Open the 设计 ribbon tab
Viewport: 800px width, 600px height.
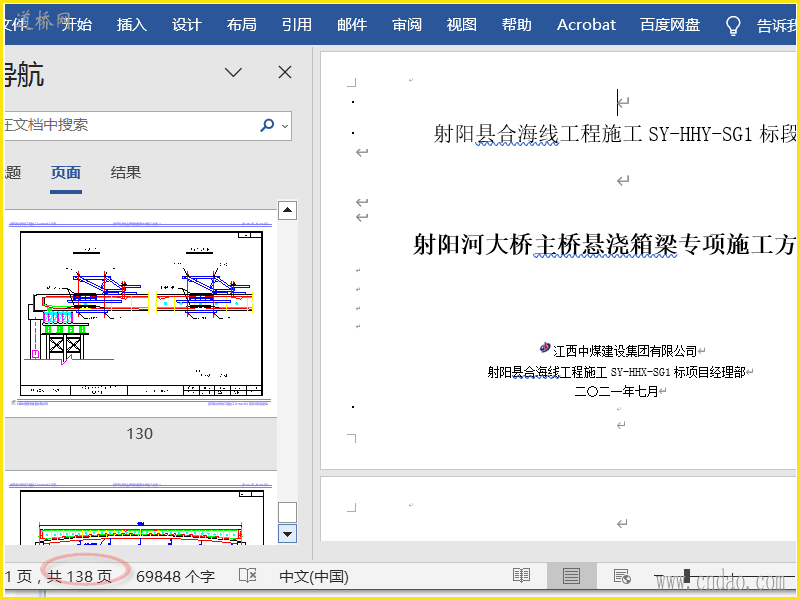pyautogui.click(x=187, y=24)
